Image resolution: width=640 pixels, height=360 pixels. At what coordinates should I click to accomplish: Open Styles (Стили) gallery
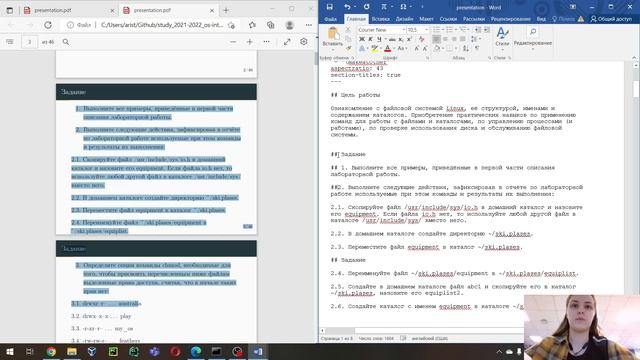[x=502, y=38]
